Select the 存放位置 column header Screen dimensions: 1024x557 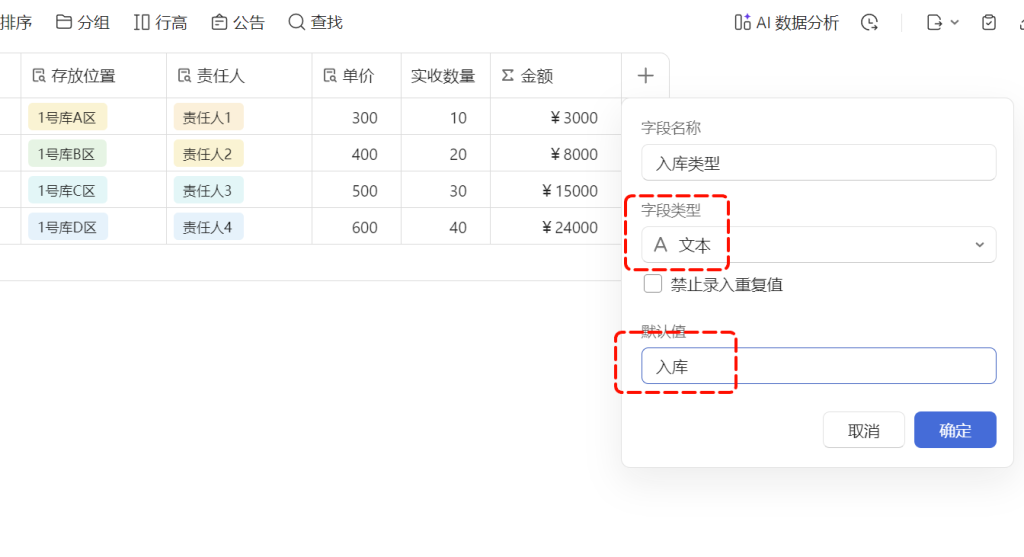point(93,76)
